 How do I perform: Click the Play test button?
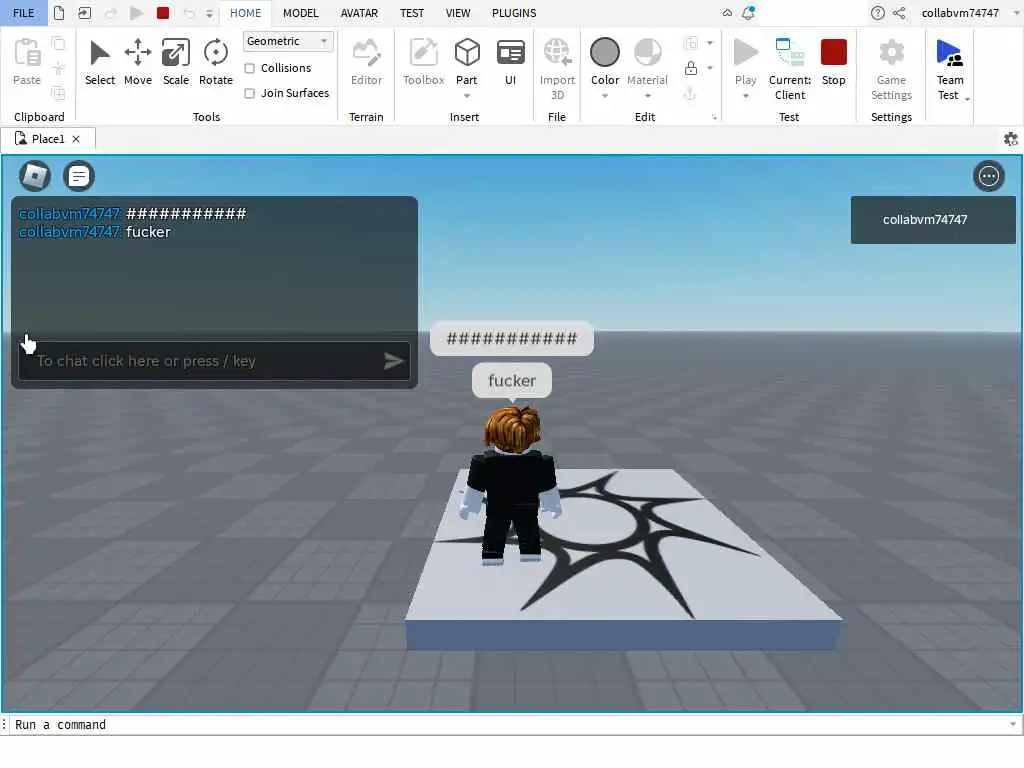coord(745,54)
